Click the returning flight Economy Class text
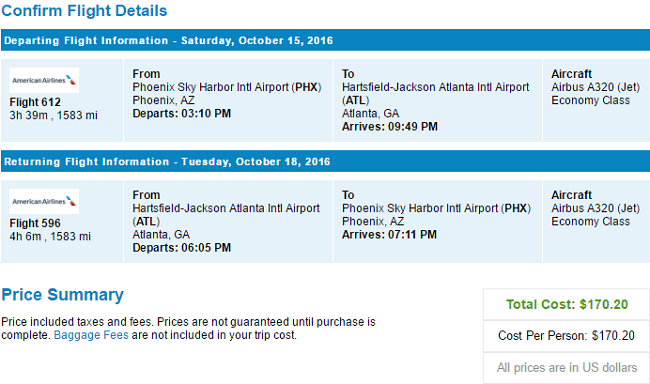The height and width of the screenshot is (384, 650). coord(590,221)
